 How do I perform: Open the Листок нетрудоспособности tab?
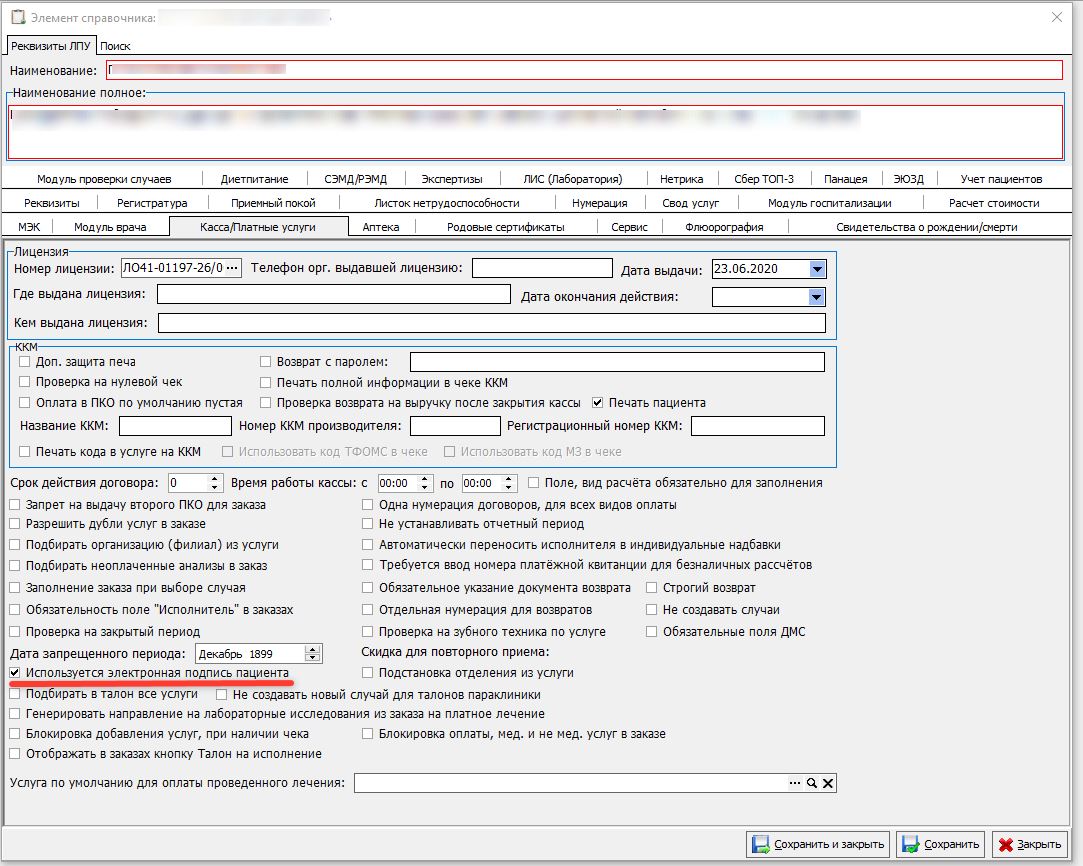(x=447, y=203)
